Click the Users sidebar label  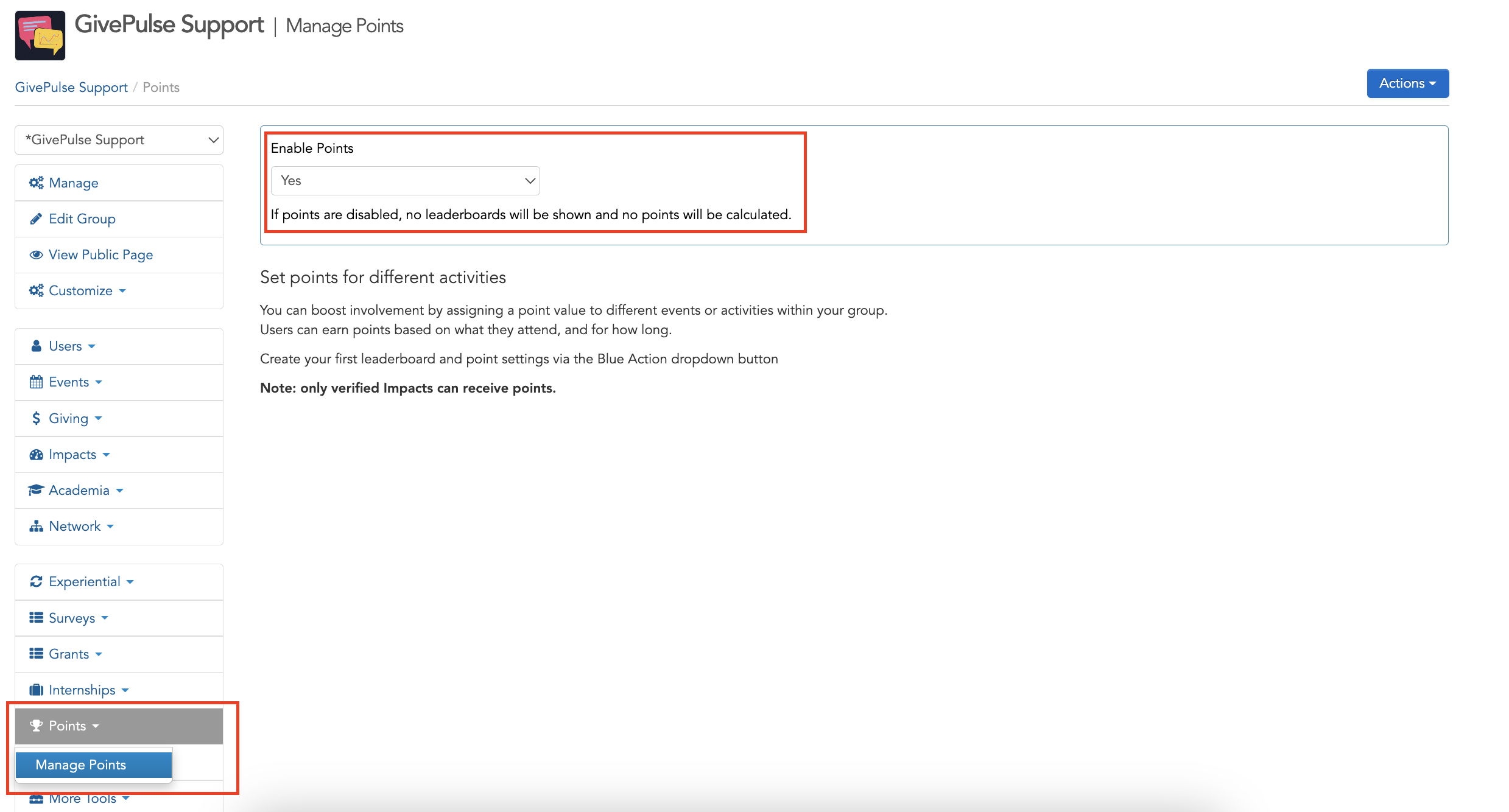[65, 346]
